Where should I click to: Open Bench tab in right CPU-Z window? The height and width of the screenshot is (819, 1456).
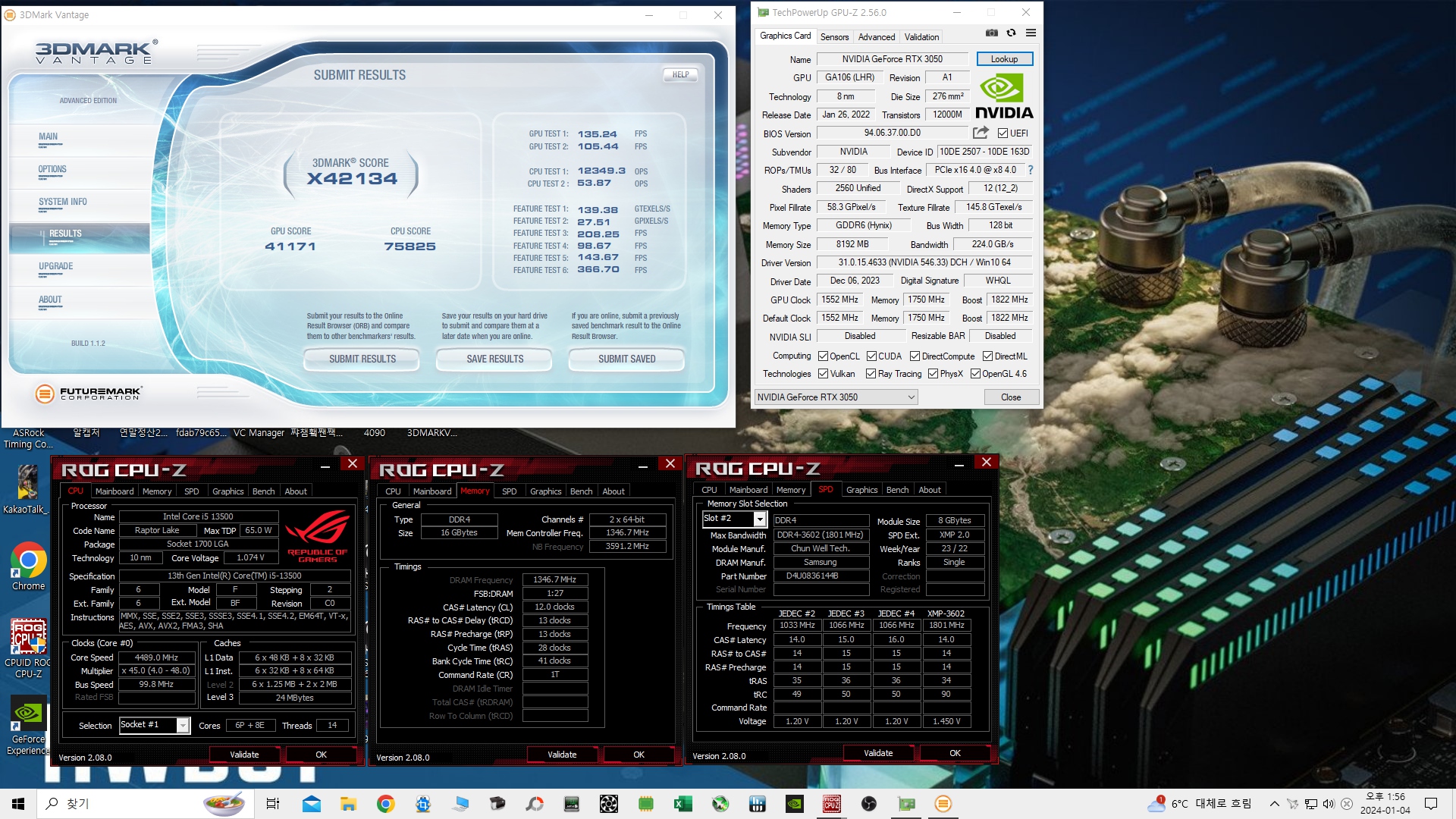click(x=897, y=490)
